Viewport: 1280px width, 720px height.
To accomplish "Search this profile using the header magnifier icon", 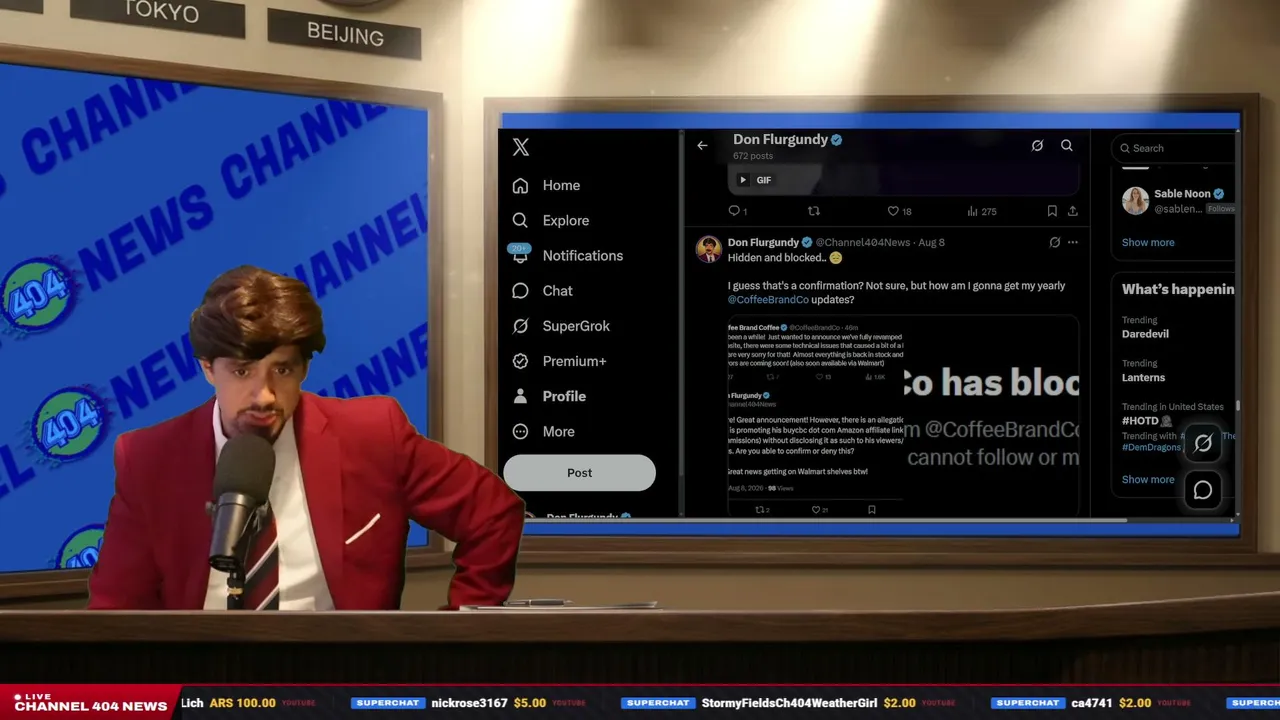I will tap(1067, 146).
